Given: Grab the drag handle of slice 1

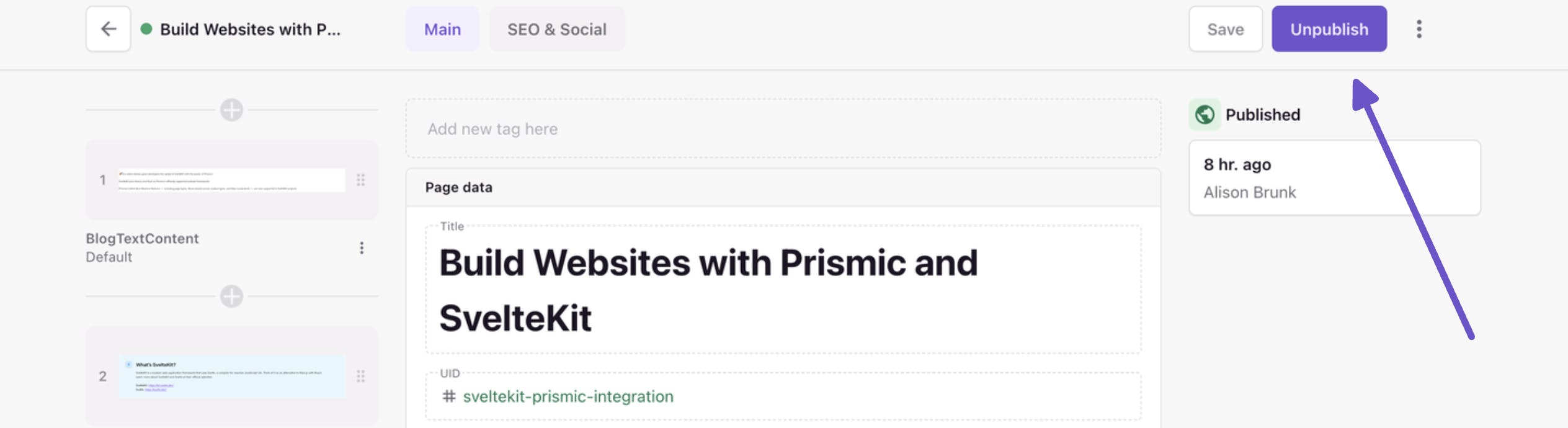Looking at the screenshot, I should tap(360, 180).
